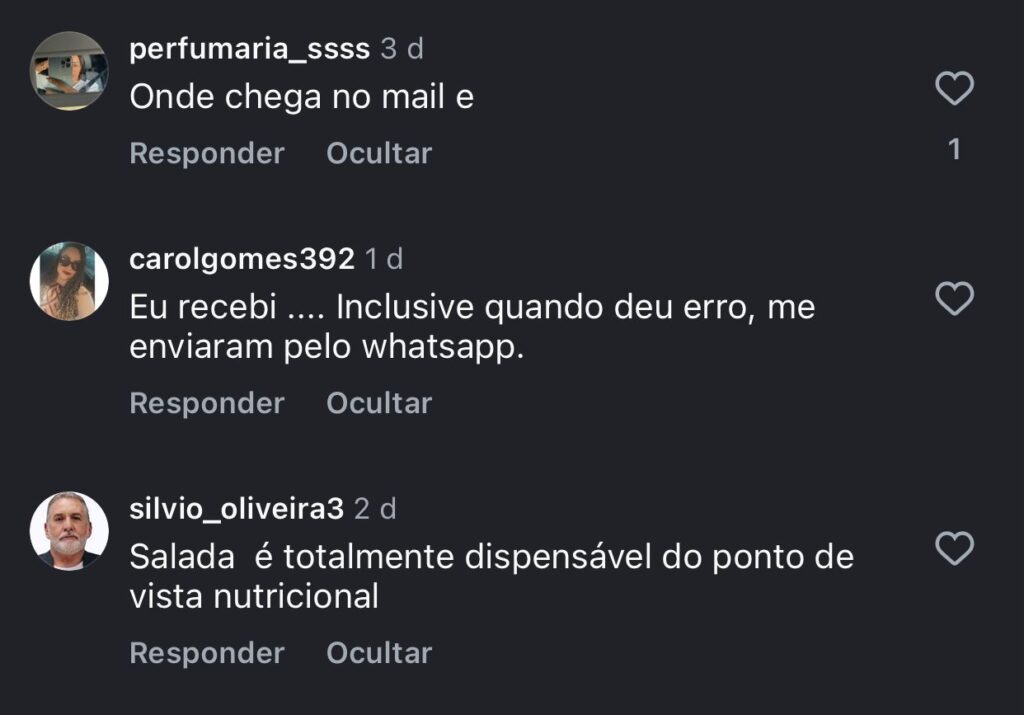1024x715 pixels.
Task: Reply to perfumaria_ssss's comment
Action: click(207, 153)
